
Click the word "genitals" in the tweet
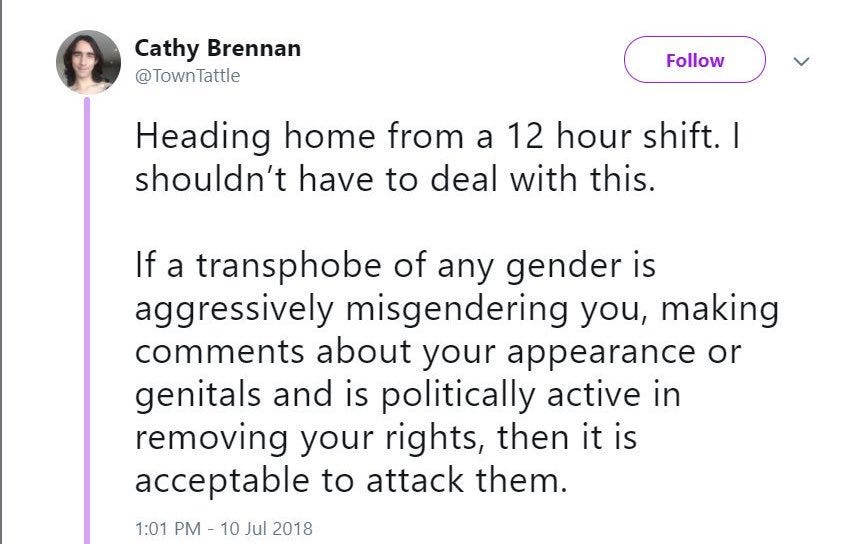tap(194, 396)
